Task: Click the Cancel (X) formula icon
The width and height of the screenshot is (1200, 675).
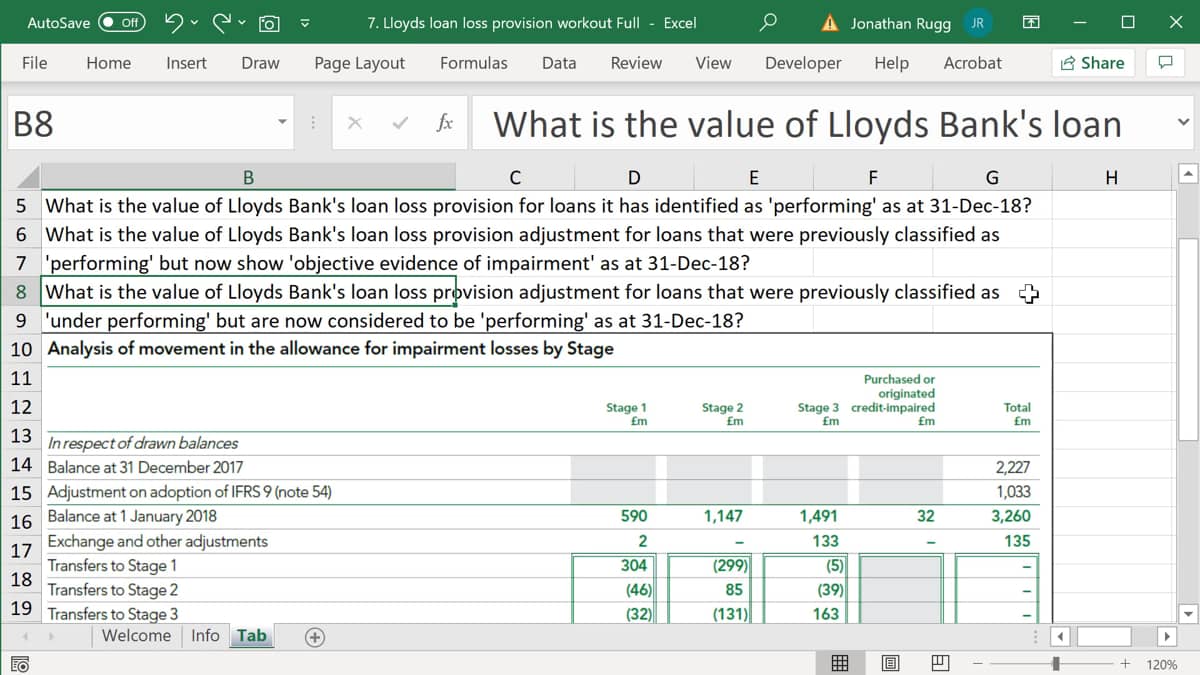Action: click(356, 124)
